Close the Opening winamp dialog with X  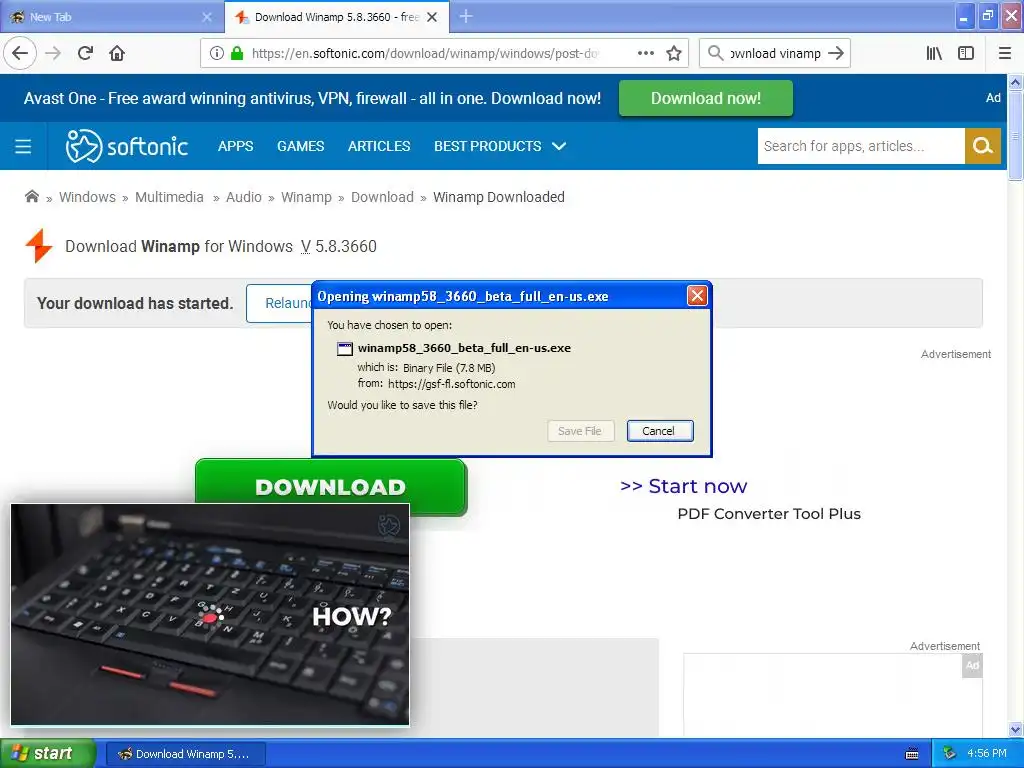click(697, 296)
